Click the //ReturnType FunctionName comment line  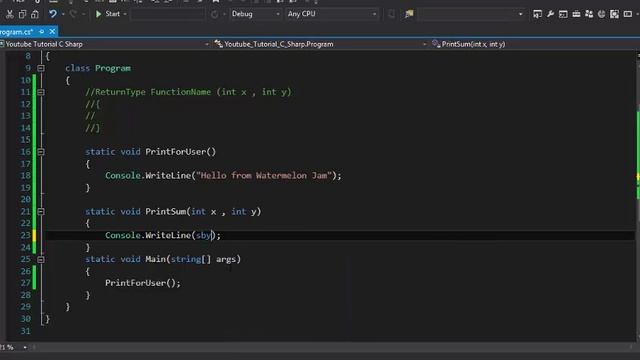point(188,92)
